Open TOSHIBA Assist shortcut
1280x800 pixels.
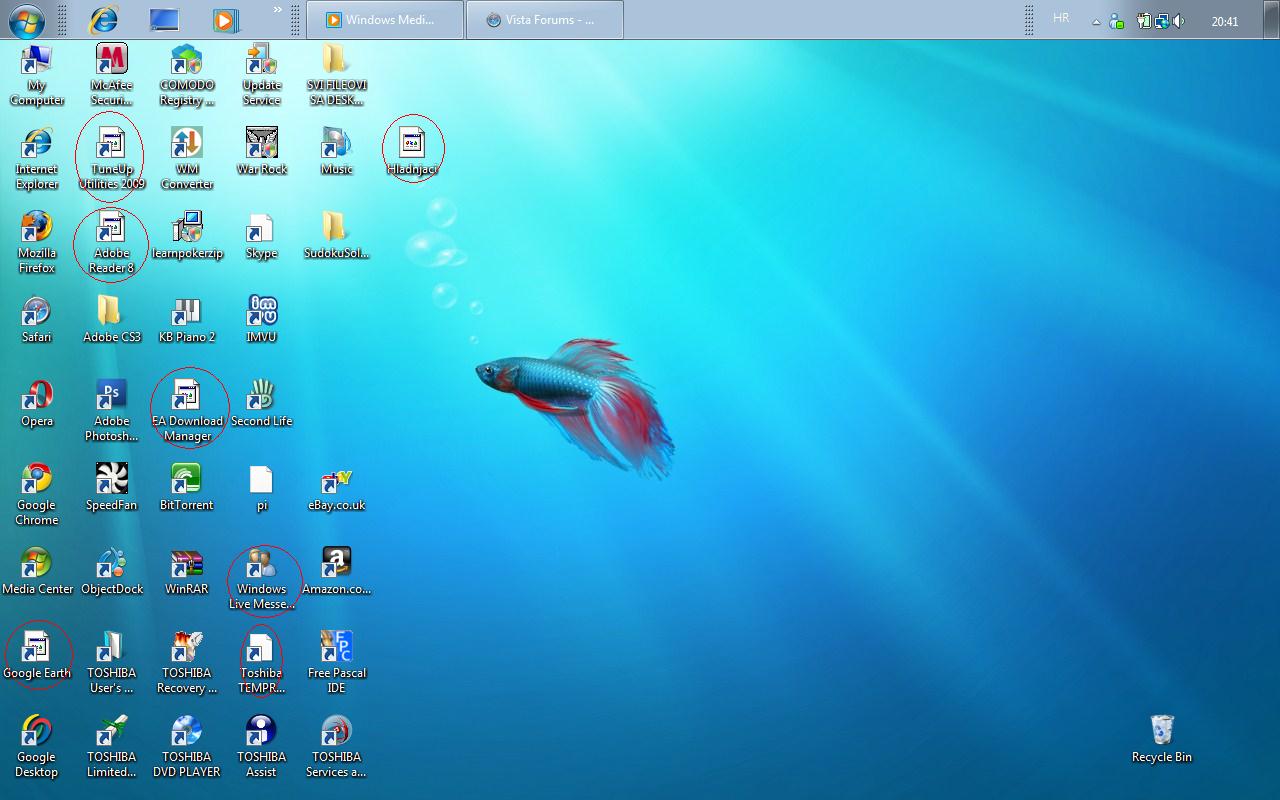pos(261,747)
